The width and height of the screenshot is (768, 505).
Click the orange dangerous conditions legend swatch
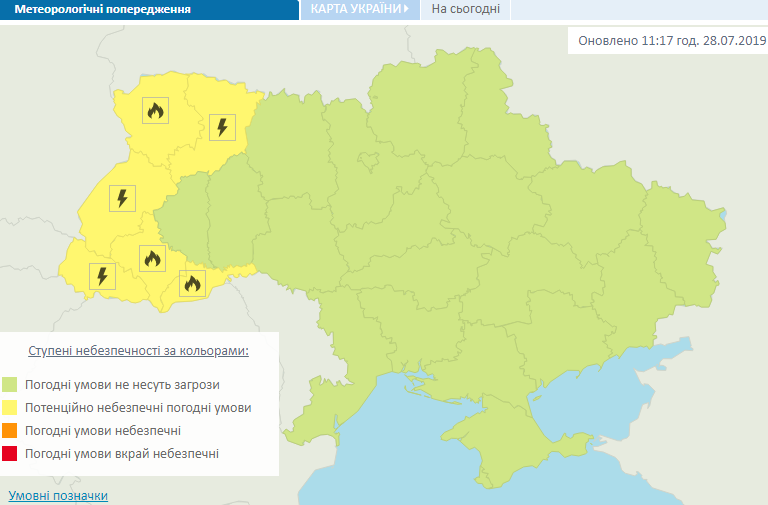point(9,431)
